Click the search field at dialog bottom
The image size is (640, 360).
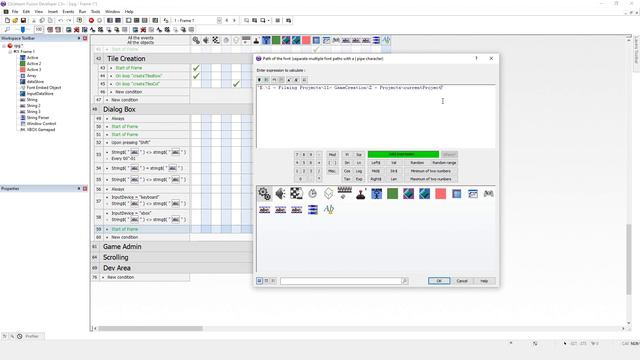point(341,281)
